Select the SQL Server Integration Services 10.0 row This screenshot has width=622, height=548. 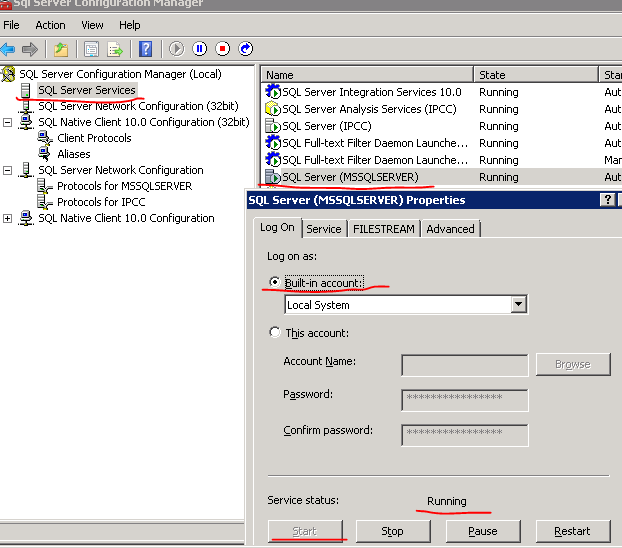point(441,92)
